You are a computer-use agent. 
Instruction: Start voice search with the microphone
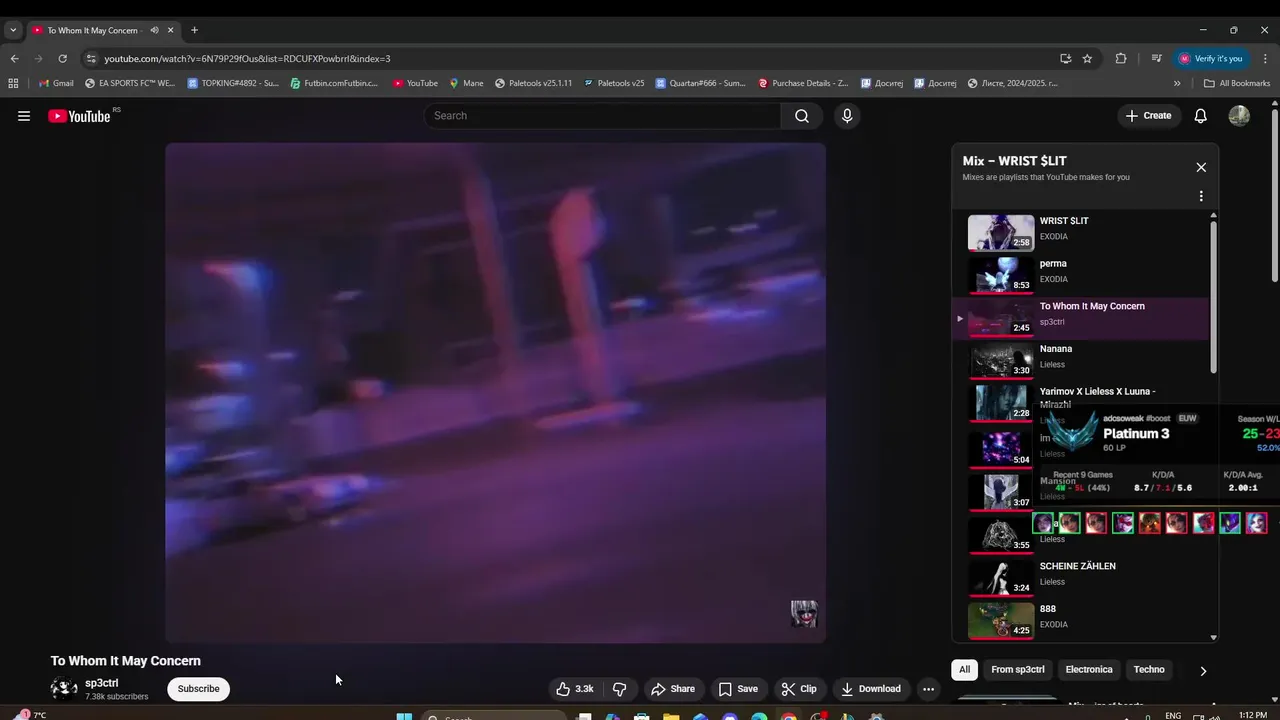pos(847,116)
